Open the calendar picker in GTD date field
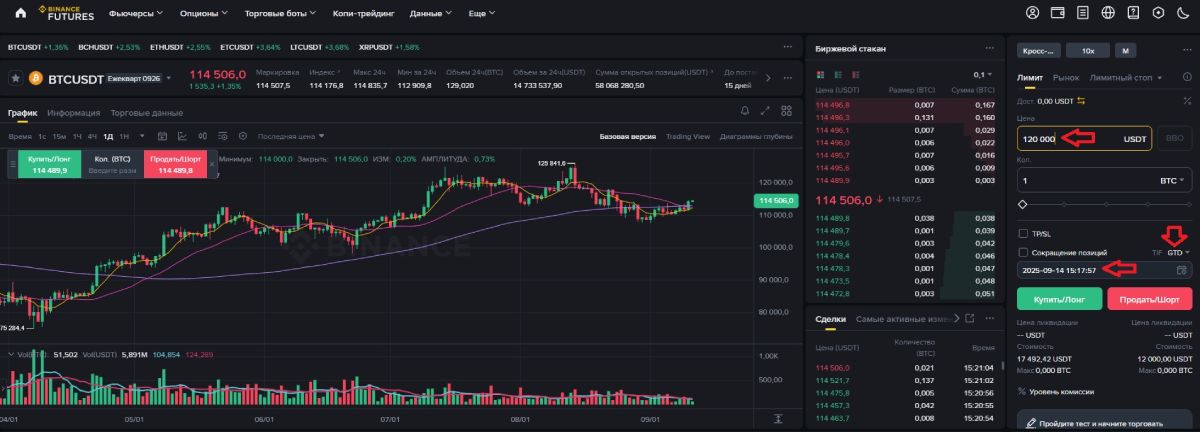This screenshot has width=1200, height=432. 1182,270
